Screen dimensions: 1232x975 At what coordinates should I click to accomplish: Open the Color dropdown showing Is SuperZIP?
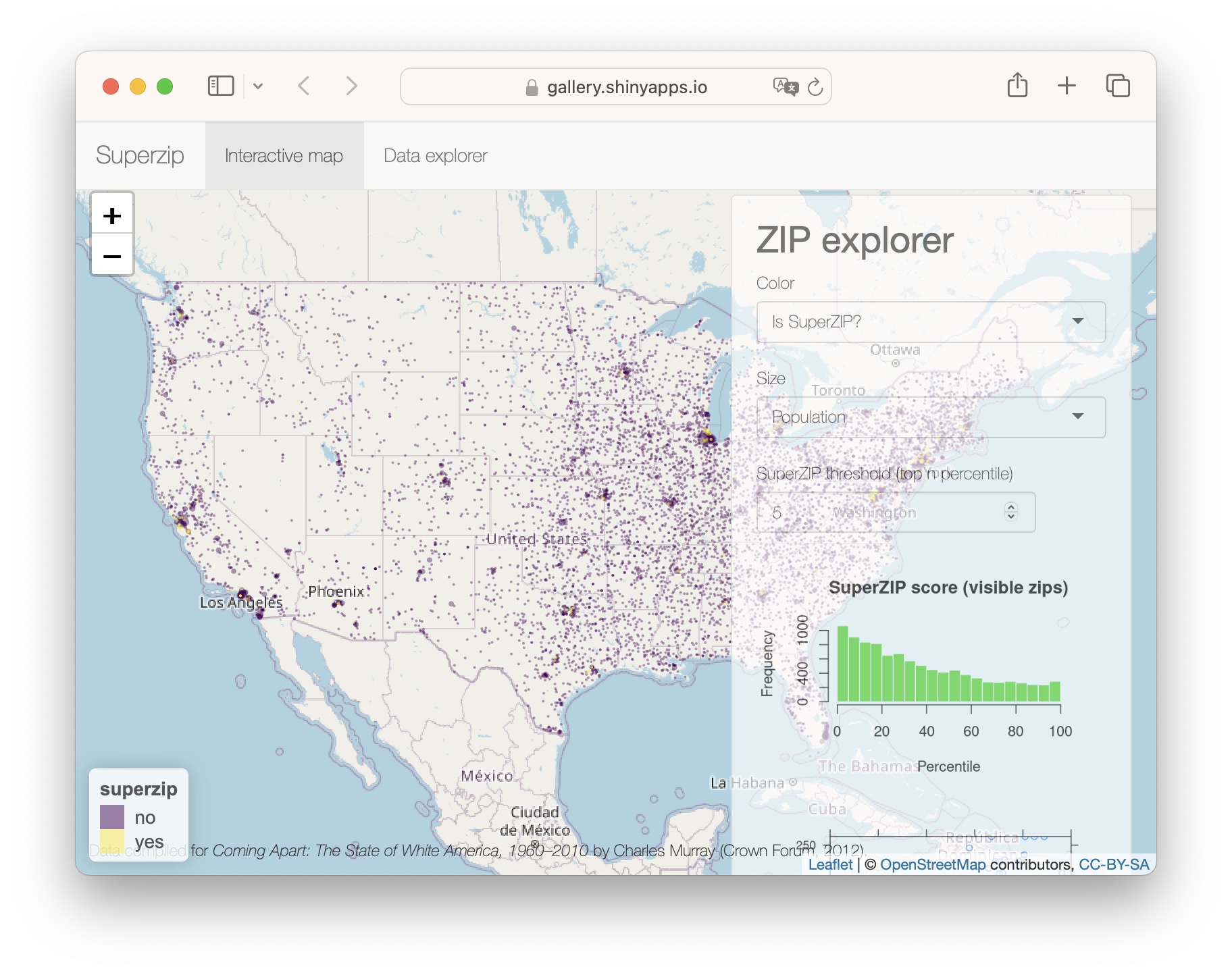point(930,321)
